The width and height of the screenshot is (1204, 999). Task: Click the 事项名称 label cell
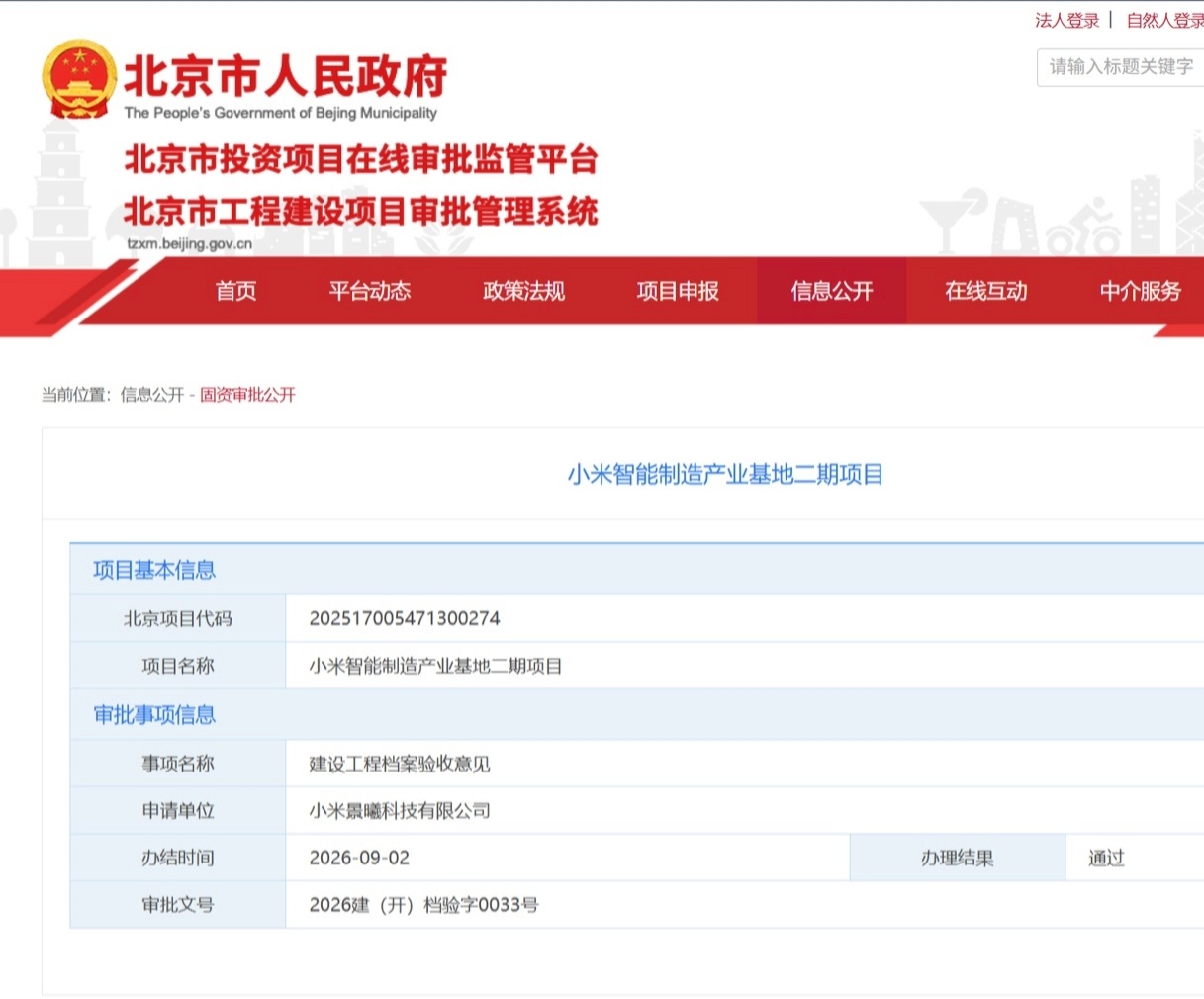point(178,764)
